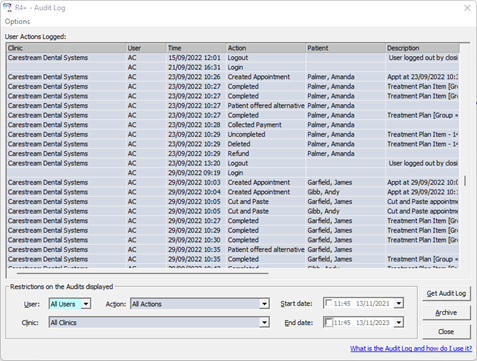Click the R4+ application icon in title bar
Viewport: 477px width, 361px height.
tap(7, 7)
